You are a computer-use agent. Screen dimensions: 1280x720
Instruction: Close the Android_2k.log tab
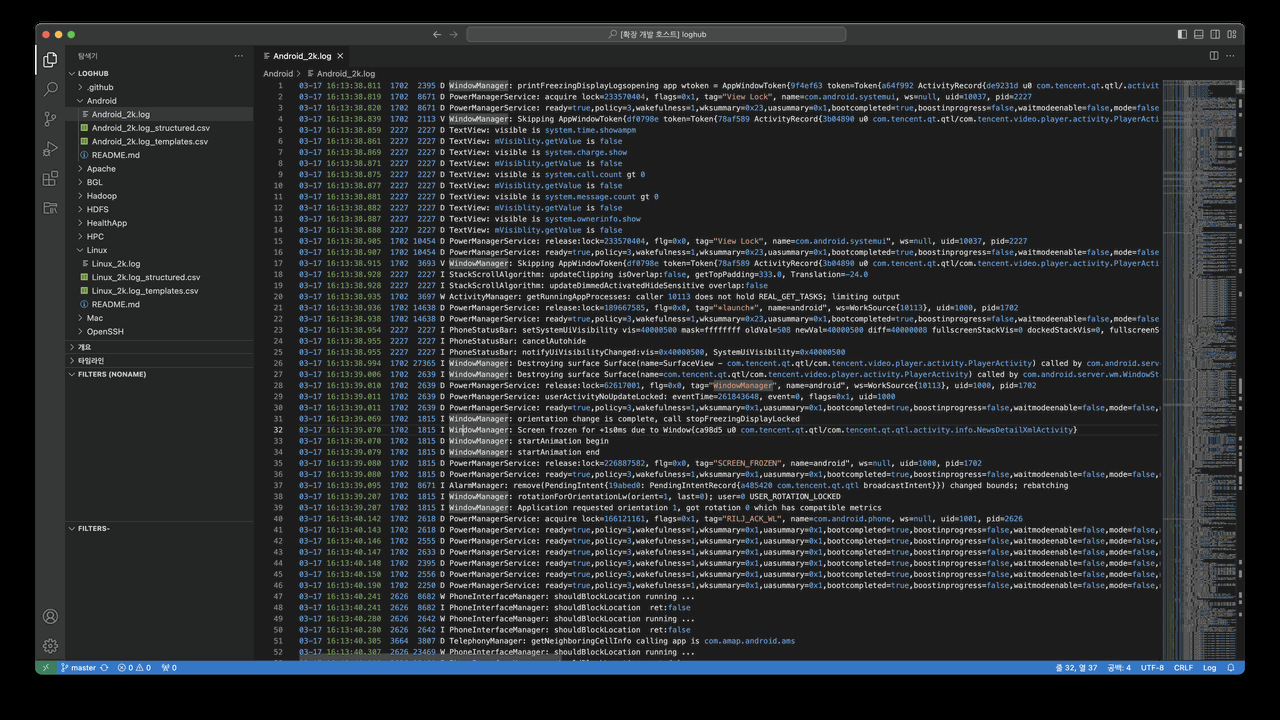point(340,56)
